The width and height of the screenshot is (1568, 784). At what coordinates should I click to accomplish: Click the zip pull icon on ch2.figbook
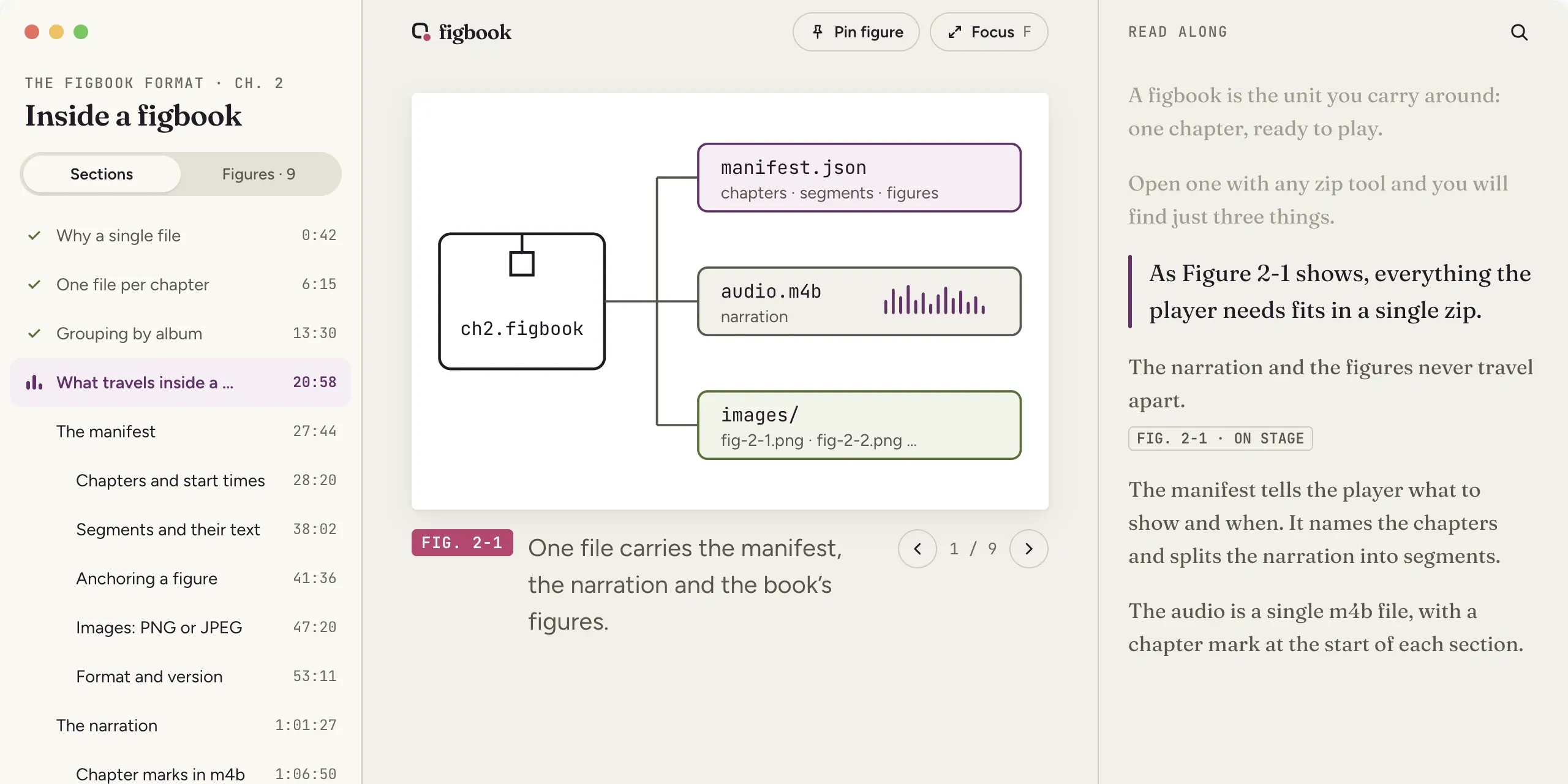pos(522,256)
